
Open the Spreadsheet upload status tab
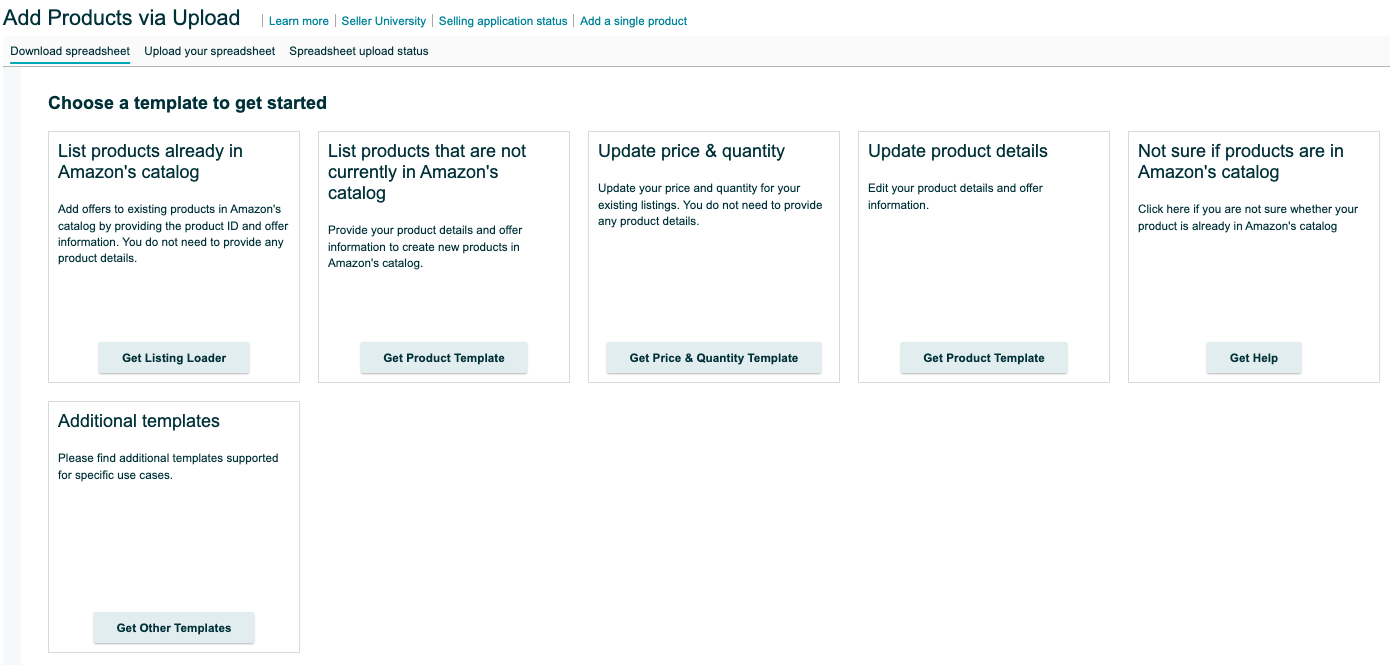pos(359,51)
